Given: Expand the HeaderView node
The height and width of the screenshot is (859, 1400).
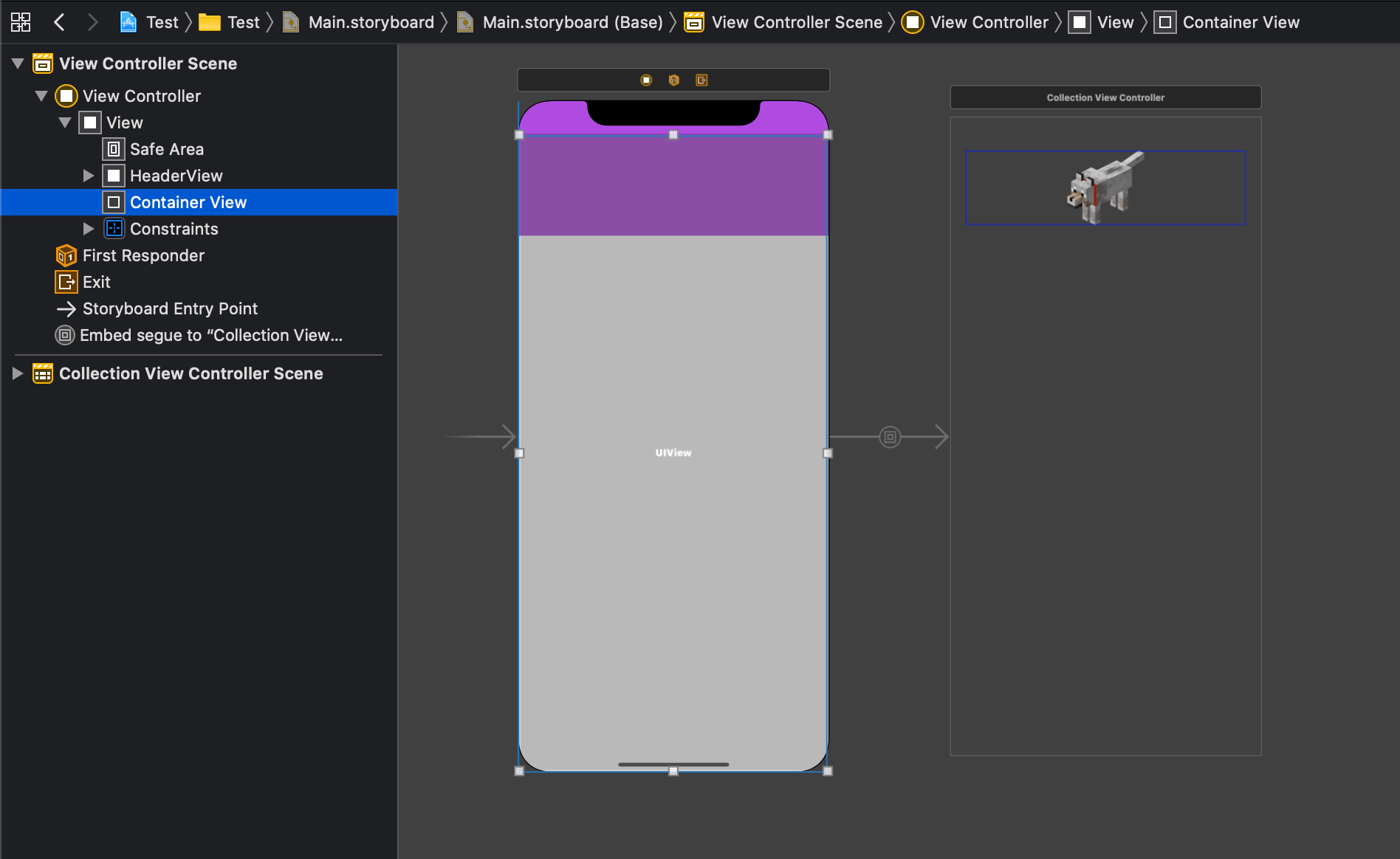Looking at the screenshot, I should coord(89,176).
